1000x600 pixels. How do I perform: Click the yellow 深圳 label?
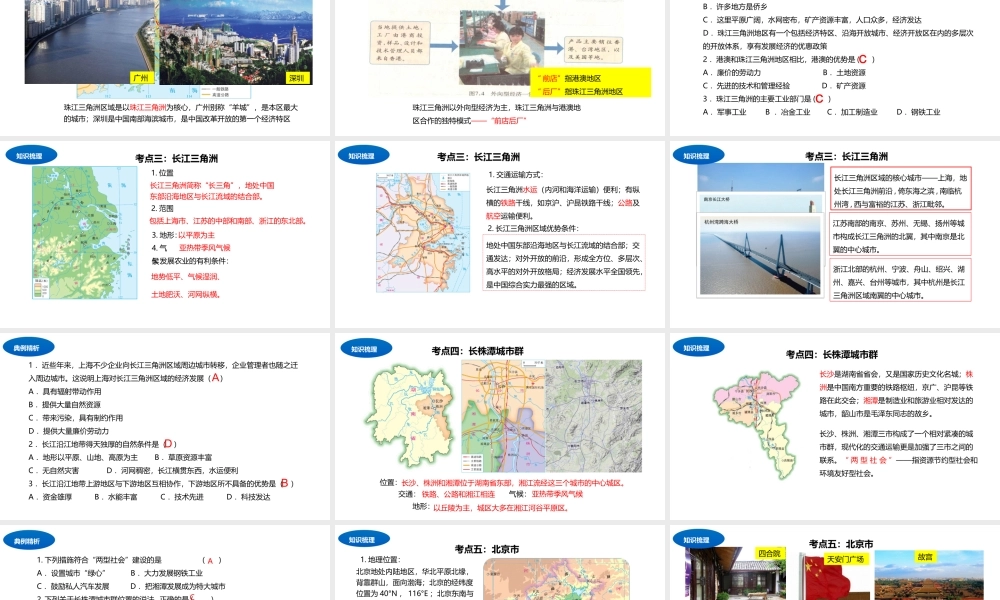(297, 78)
